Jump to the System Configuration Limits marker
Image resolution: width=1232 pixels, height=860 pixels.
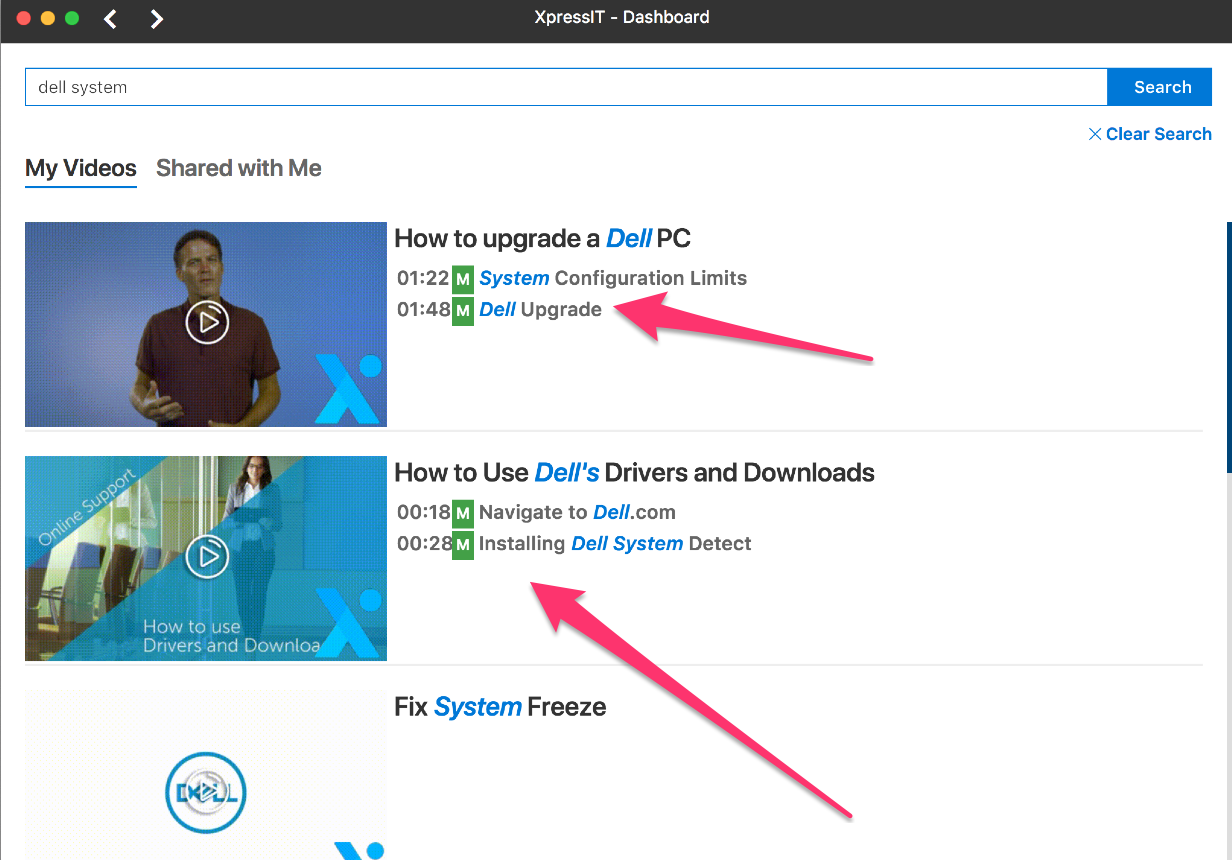(613, 278)
